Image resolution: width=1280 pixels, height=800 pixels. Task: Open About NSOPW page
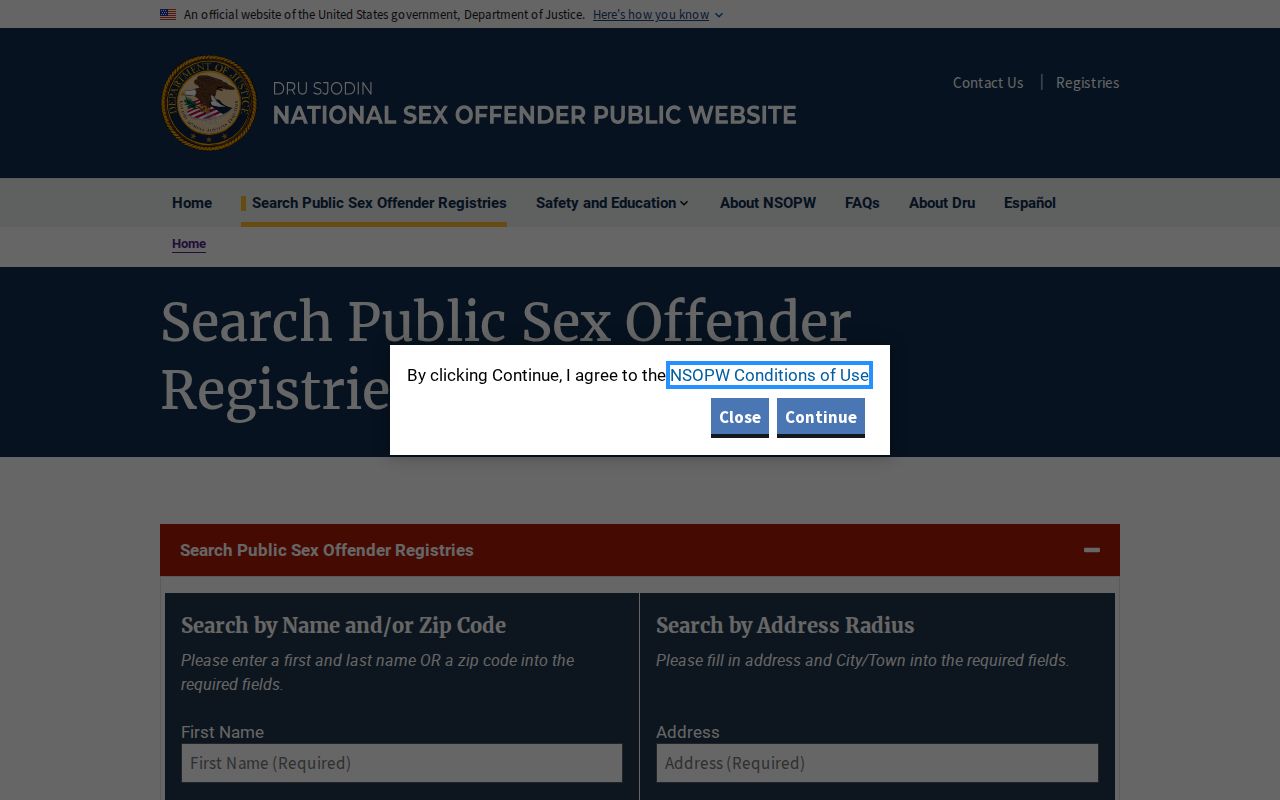tap(768, 203)
